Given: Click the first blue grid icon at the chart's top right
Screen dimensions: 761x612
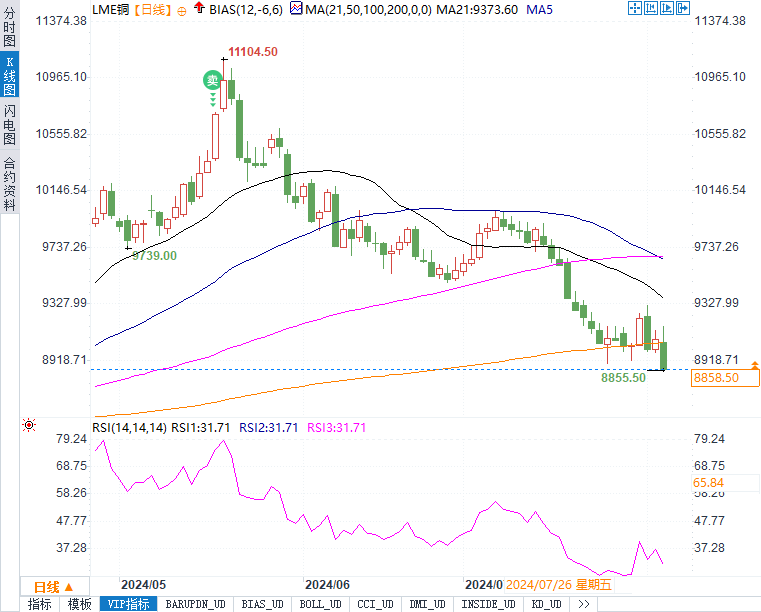Looking at the screenshot, I should pos(635,8).
